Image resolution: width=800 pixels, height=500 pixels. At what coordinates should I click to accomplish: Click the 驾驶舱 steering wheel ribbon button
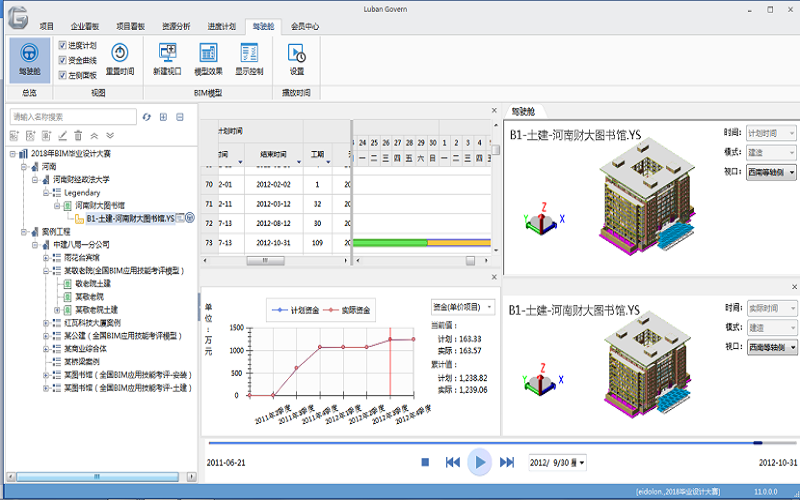[x=30, y=60]
